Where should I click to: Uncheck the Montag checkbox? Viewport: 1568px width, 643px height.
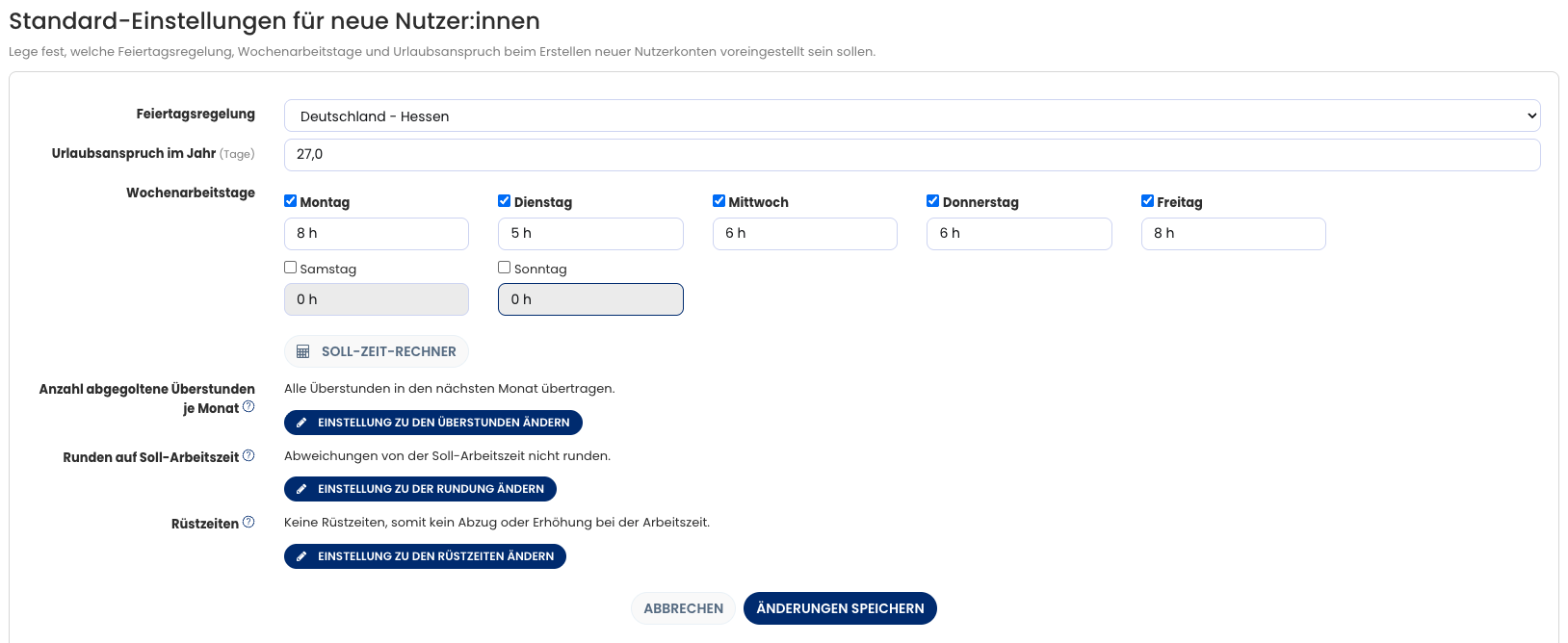290,201
